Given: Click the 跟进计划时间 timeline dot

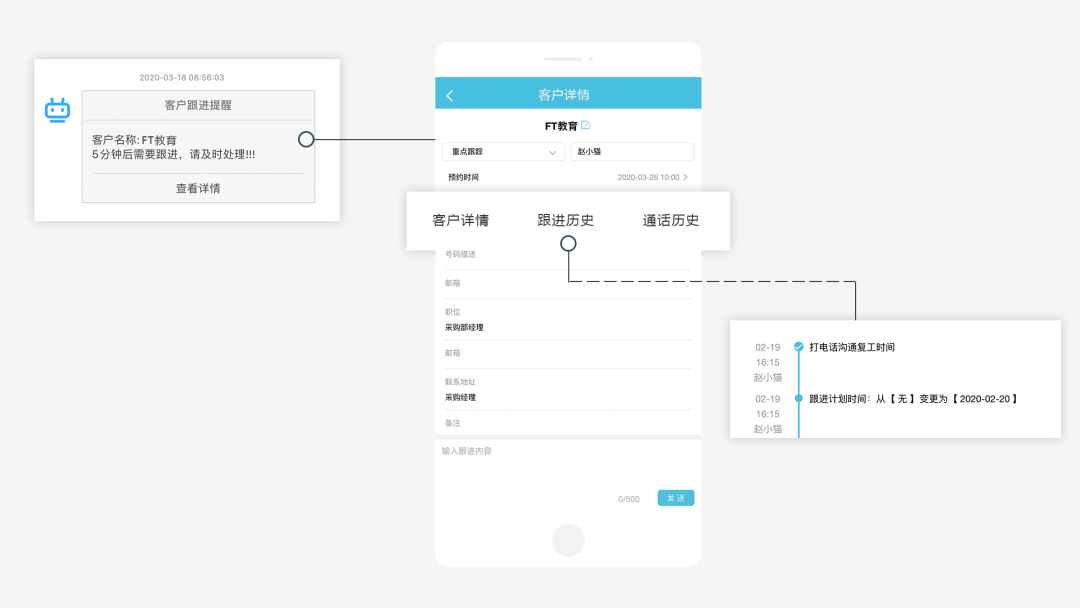Looking at the screenshot, I should click(798, 398).
